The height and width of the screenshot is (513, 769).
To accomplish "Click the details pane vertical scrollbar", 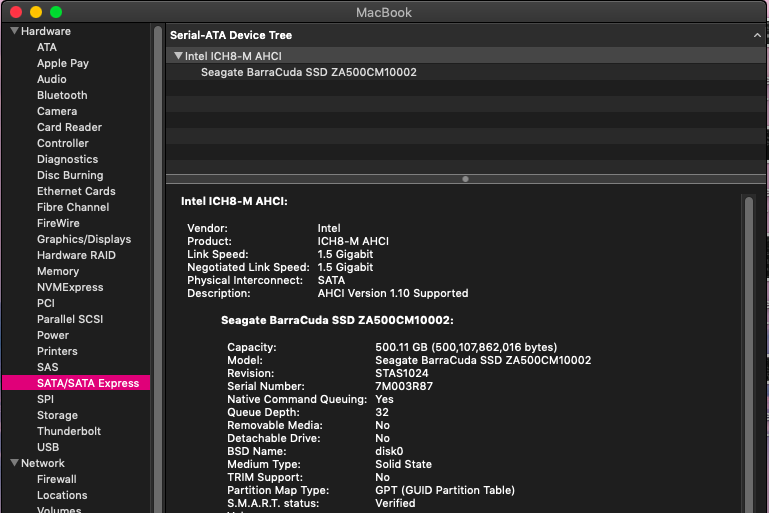I will (748, 353).
